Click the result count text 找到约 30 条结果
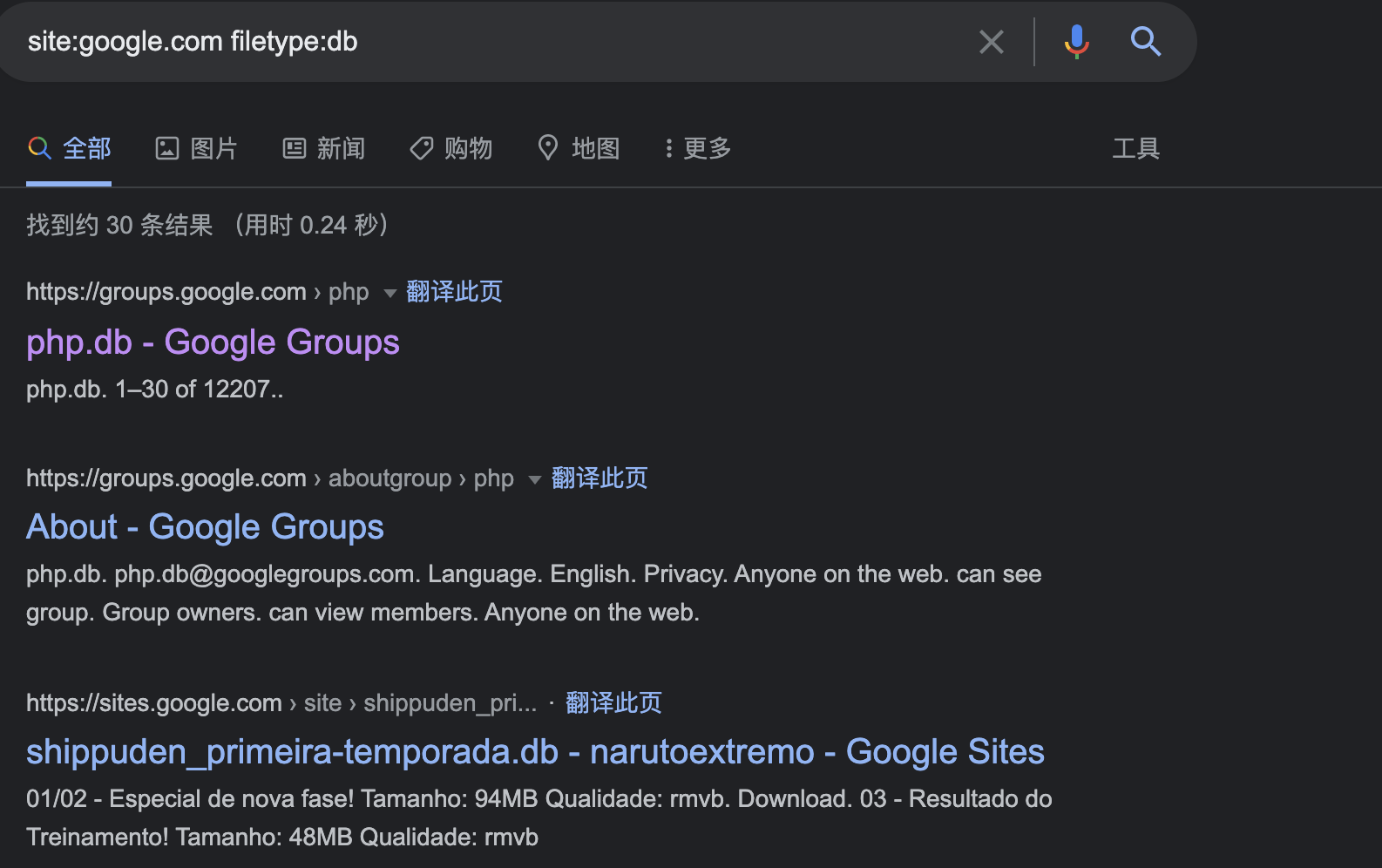Image resolution: width=1382 pixels, height=868 pixels. point(119,225)
